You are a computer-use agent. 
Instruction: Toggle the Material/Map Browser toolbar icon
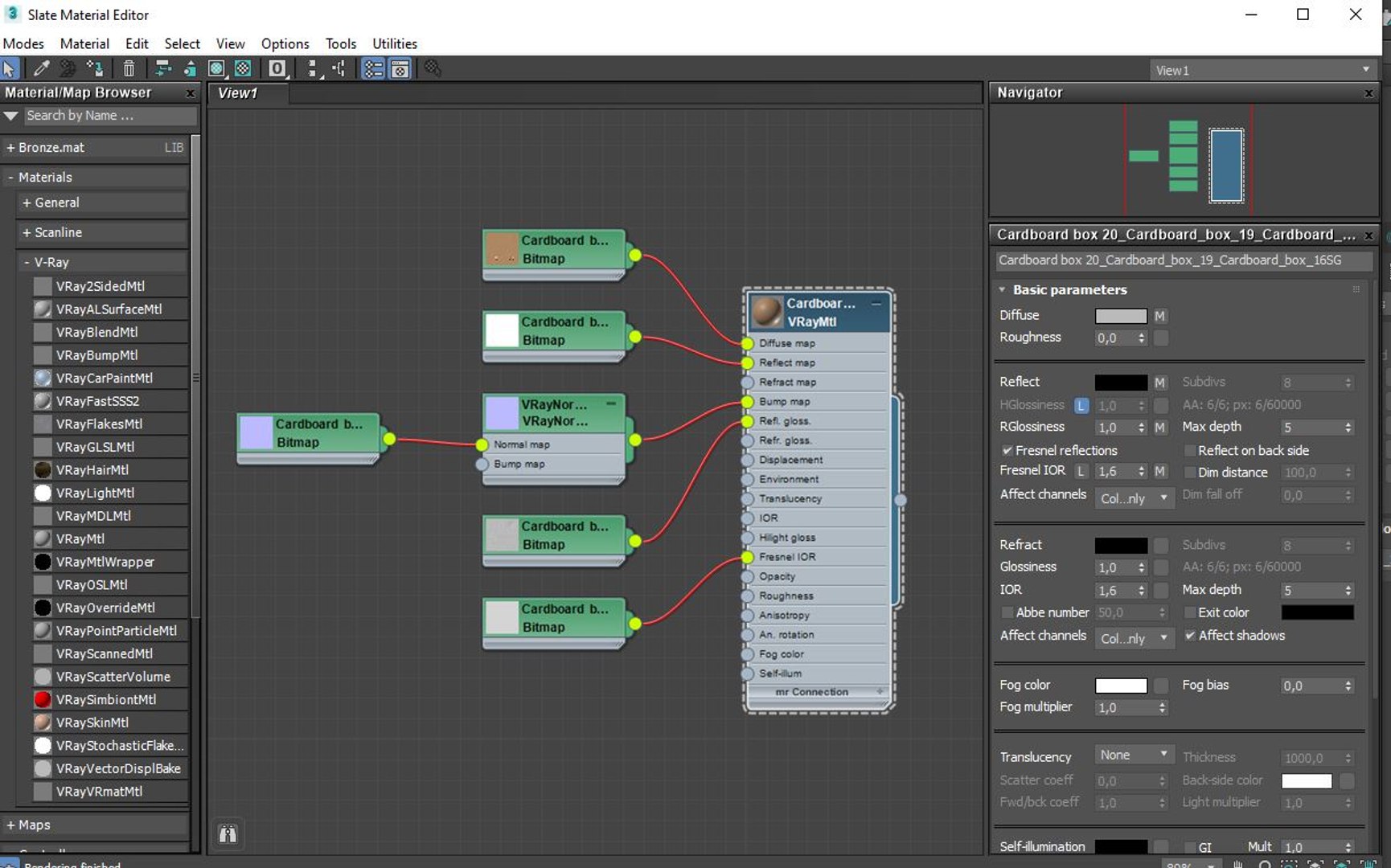click(373, 69)
